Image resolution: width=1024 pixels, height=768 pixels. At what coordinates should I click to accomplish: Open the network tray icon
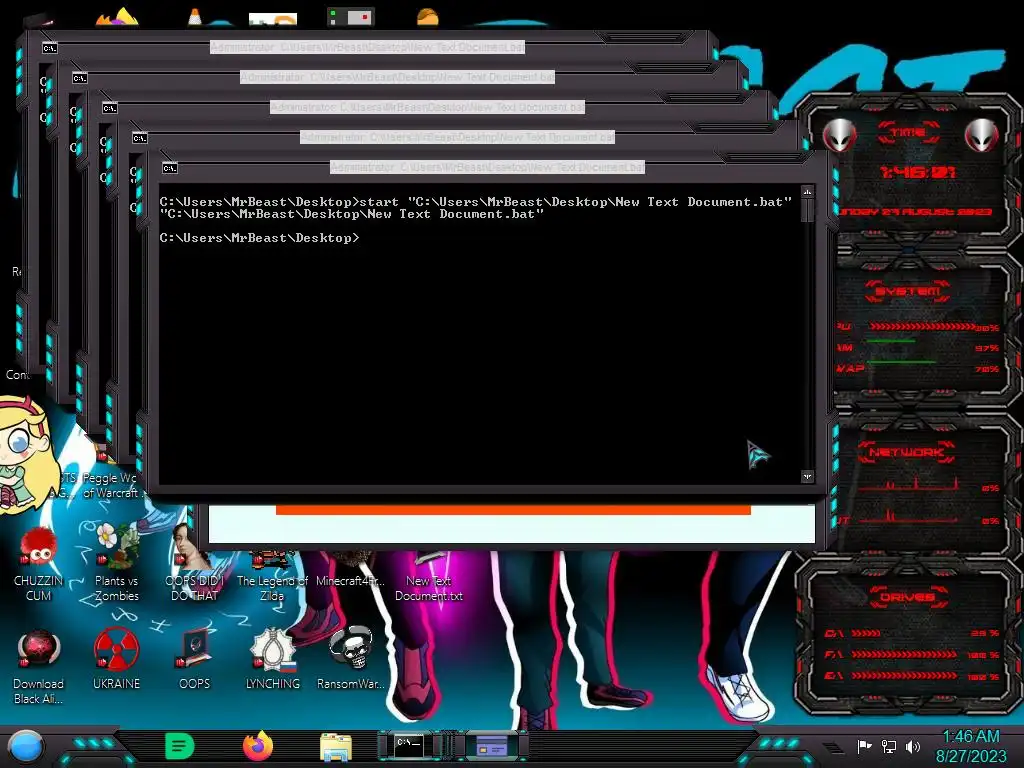pyautogui.click(x=888, y=746)
